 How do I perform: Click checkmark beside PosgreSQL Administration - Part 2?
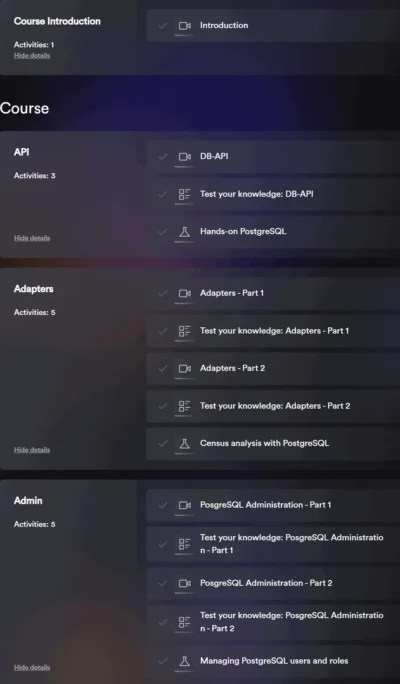tap(163, 583)
